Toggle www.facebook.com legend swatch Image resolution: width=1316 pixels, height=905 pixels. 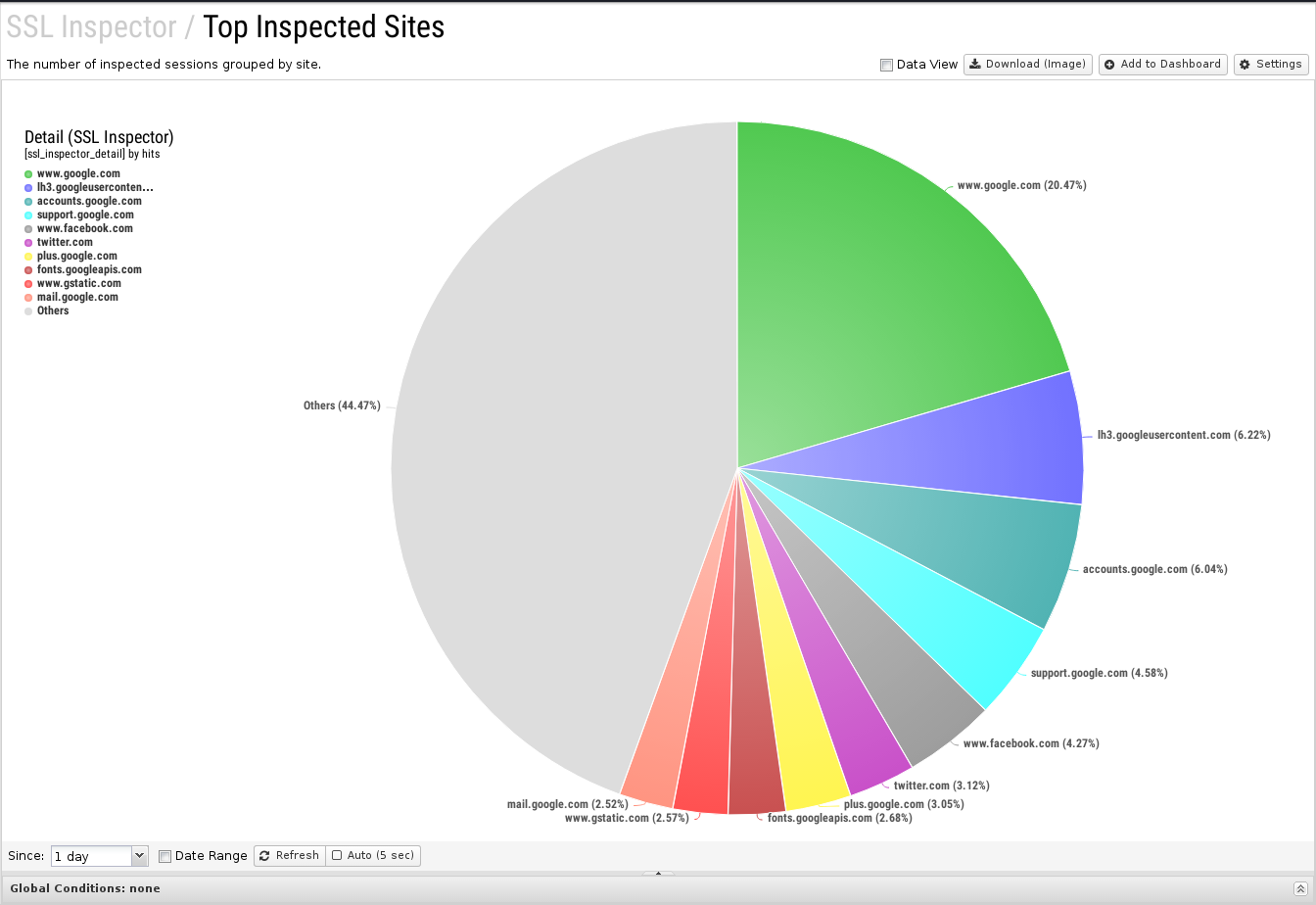[28, 229]
